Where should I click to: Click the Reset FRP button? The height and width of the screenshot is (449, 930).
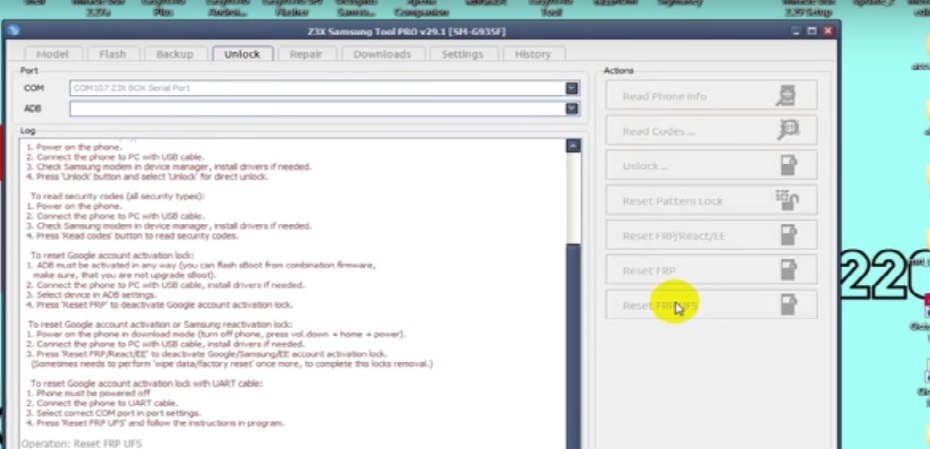point(711,270)
